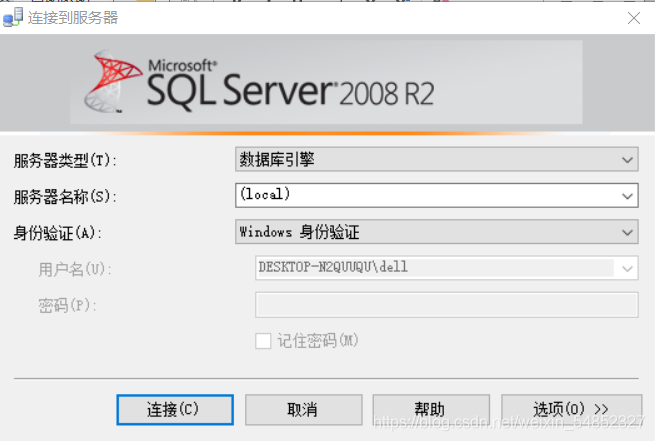655x441 pixels.
Task: Click the SQL Server 2008 R2 logo
Action: click(x=259, y=83)
